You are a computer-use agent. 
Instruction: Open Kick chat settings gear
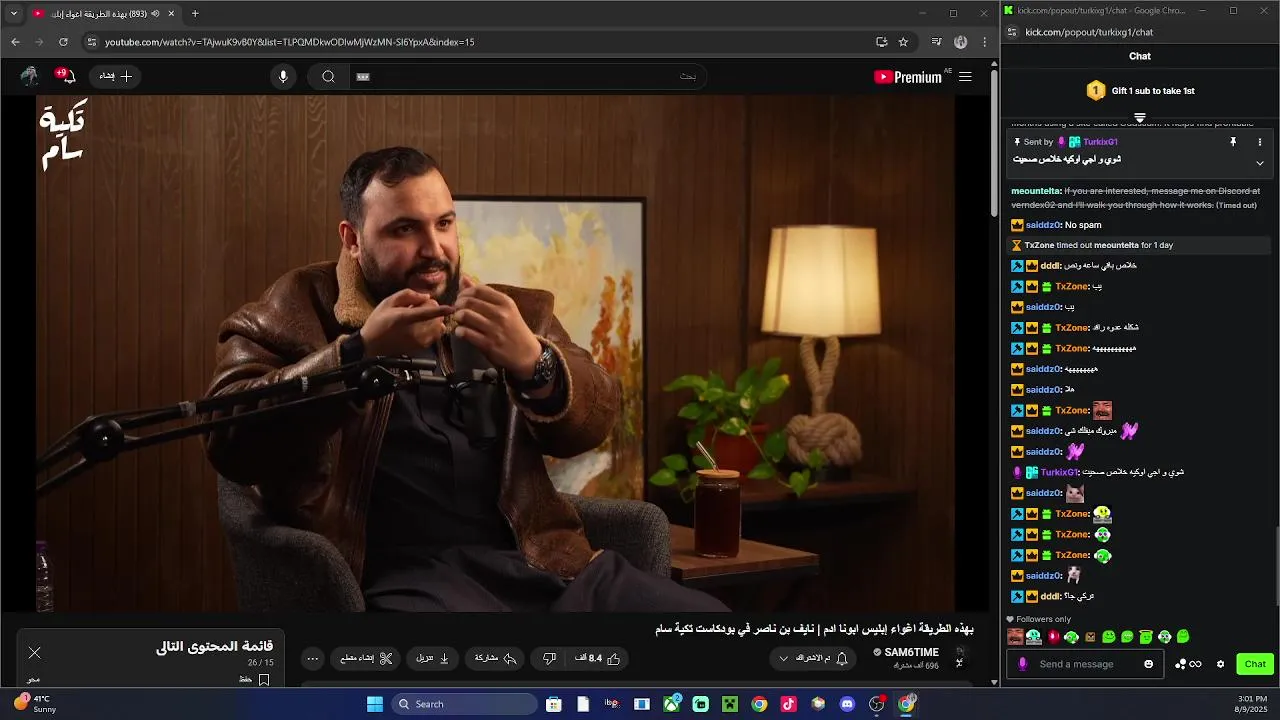(x=1220, y=664)
